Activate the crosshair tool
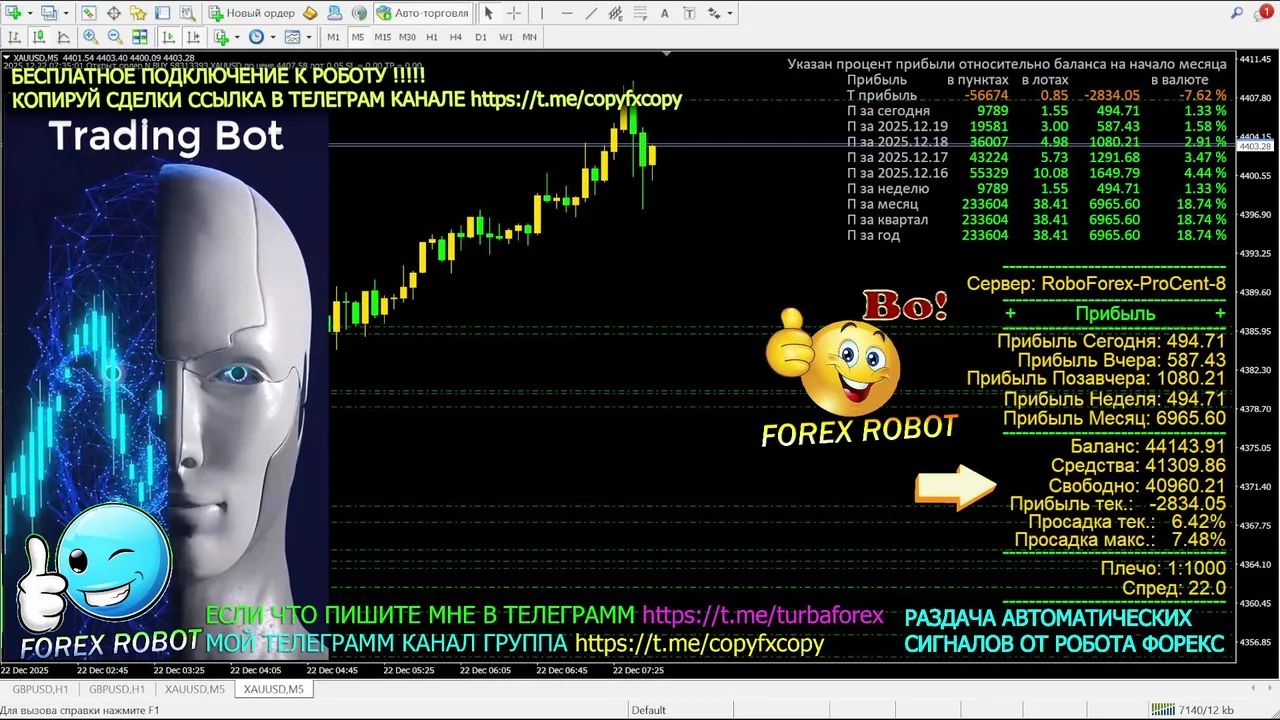This screenshot has height=720, width=1280. [514, 13]
